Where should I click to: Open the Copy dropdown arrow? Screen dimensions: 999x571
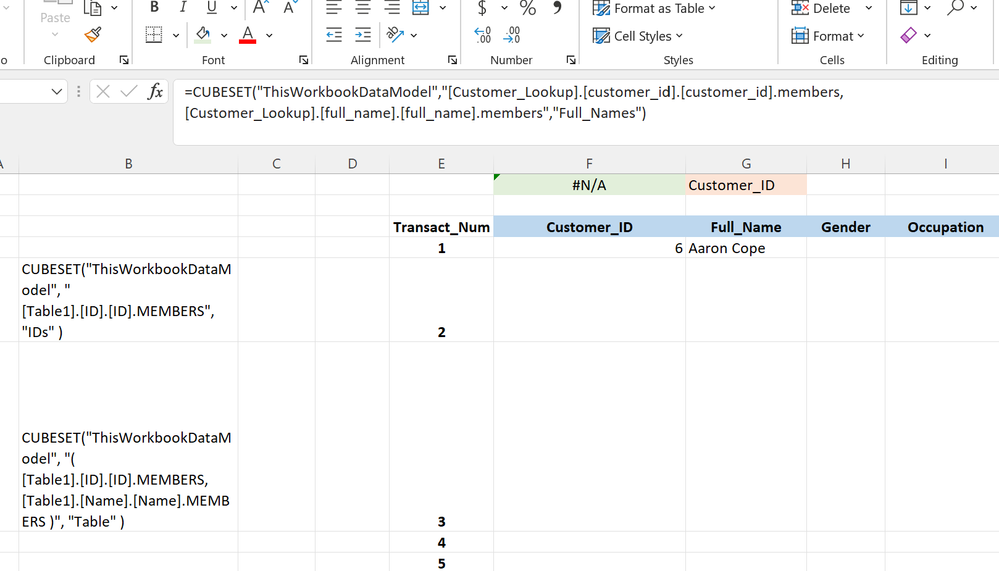(x=114, y=8)
